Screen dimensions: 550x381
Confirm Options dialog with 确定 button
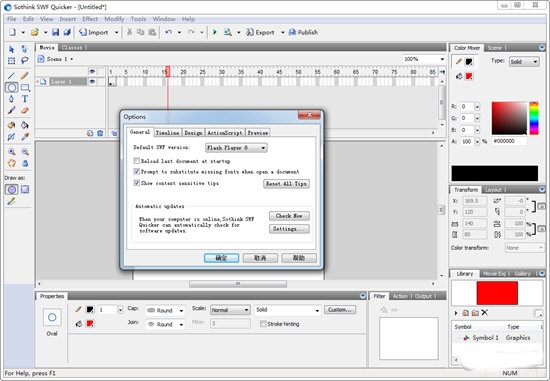(221, 258)
